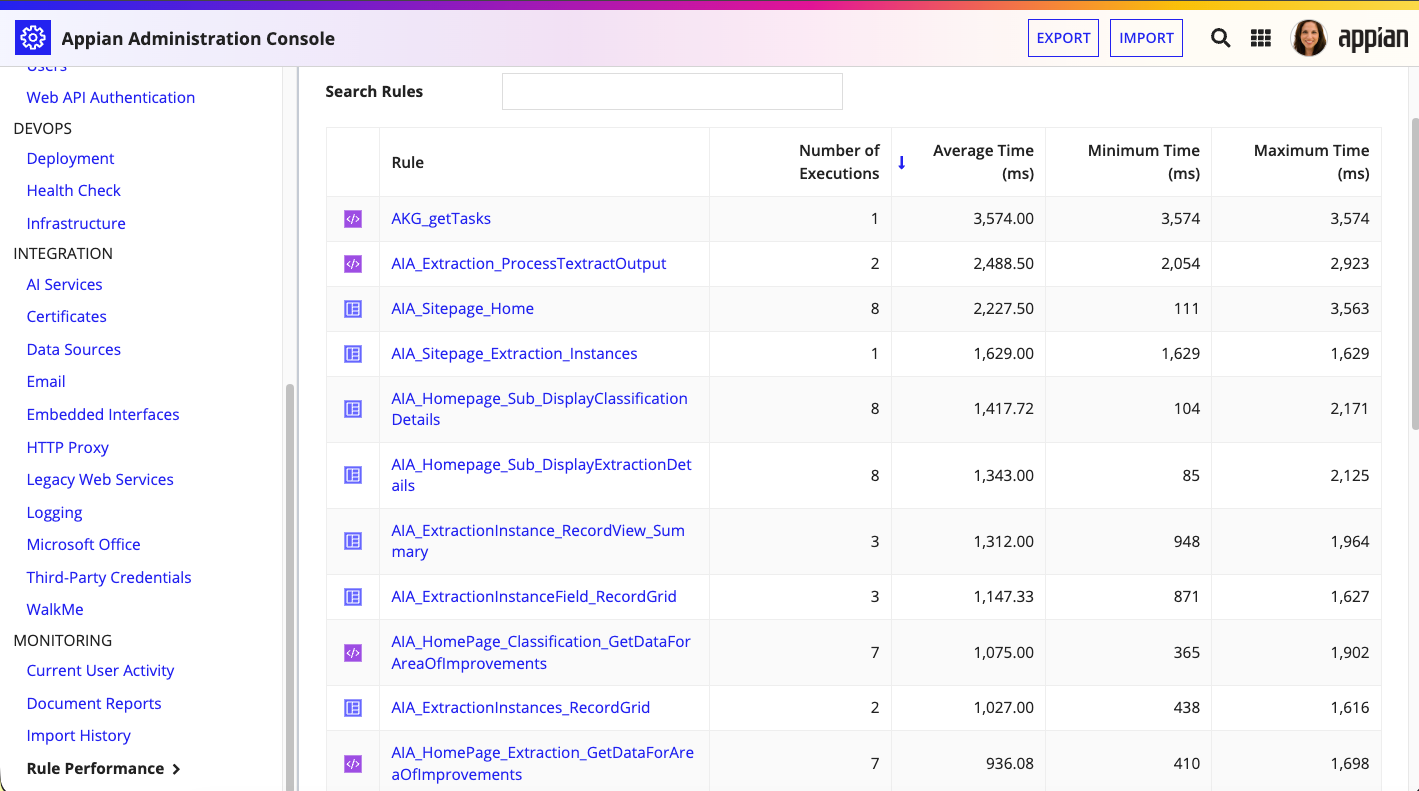Sort by Average Time (ms) column header

[983, 162]
